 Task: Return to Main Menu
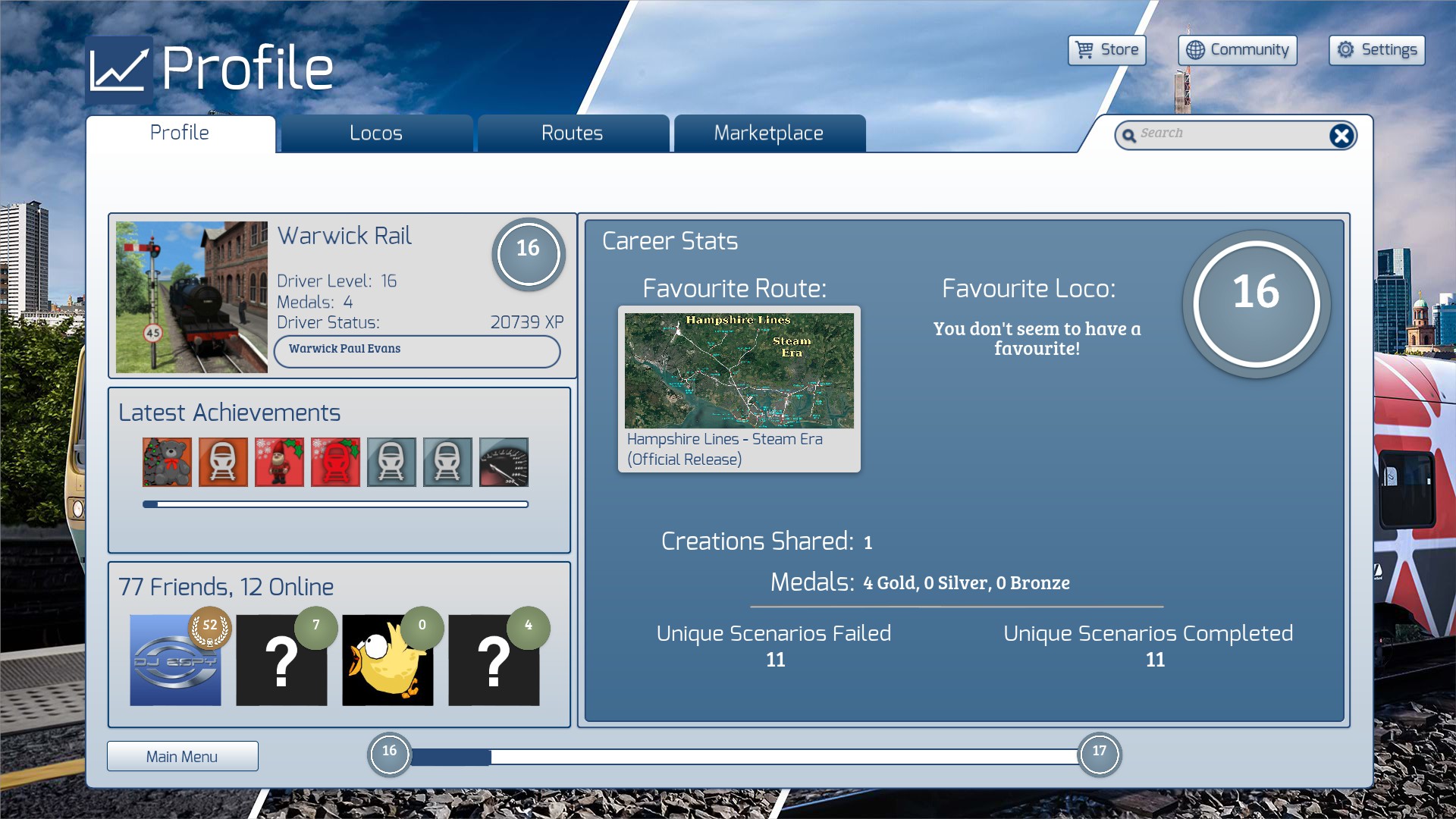coord(182,756)
